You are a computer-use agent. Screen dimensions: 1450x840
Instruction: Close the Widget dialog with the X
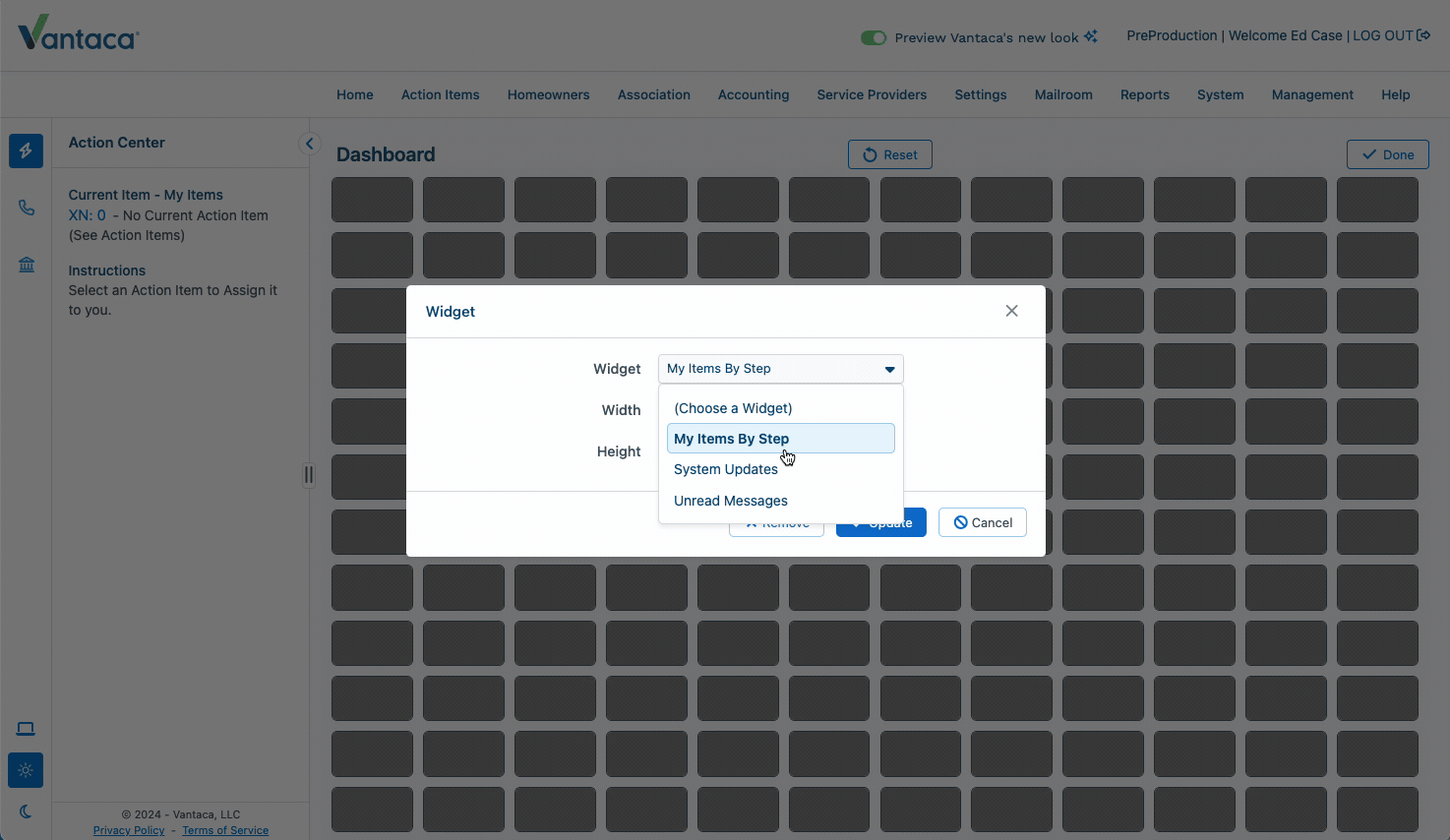tap(1011, 311)
